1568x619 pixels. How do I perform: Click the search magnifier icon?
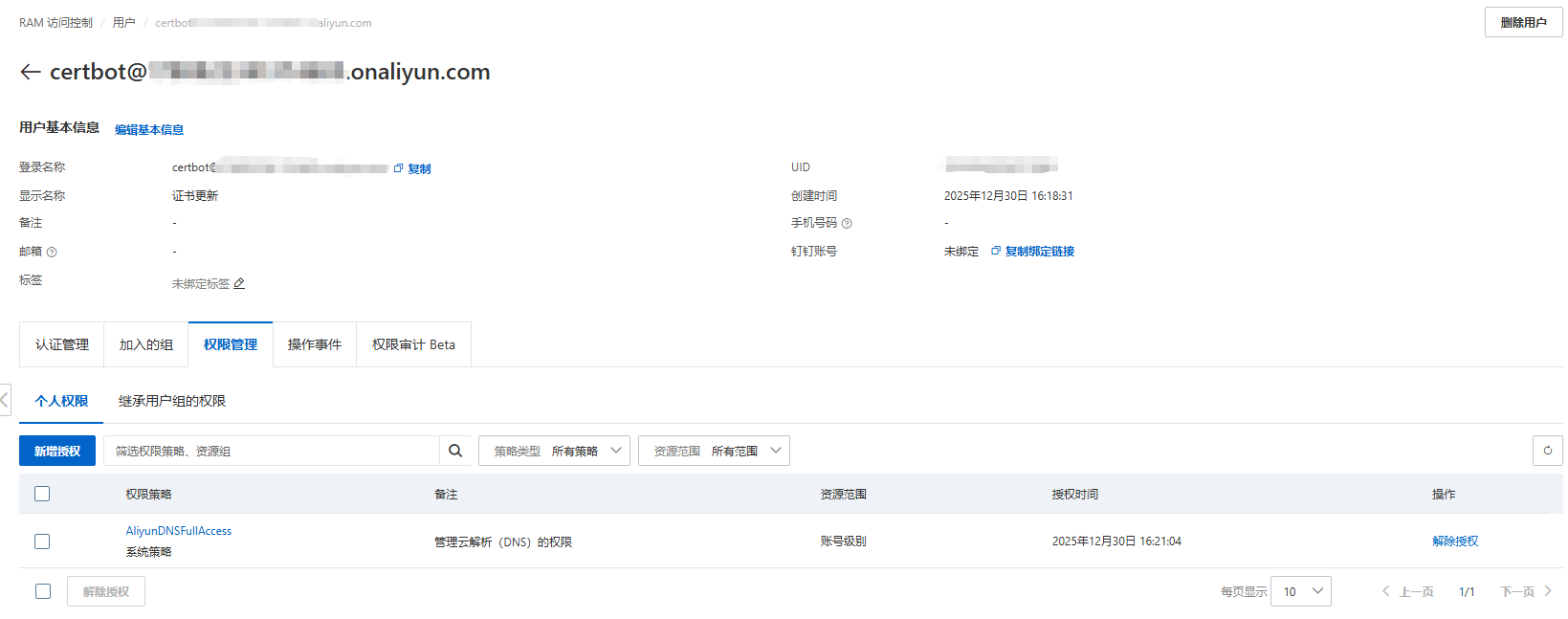[x=455, y=451]
